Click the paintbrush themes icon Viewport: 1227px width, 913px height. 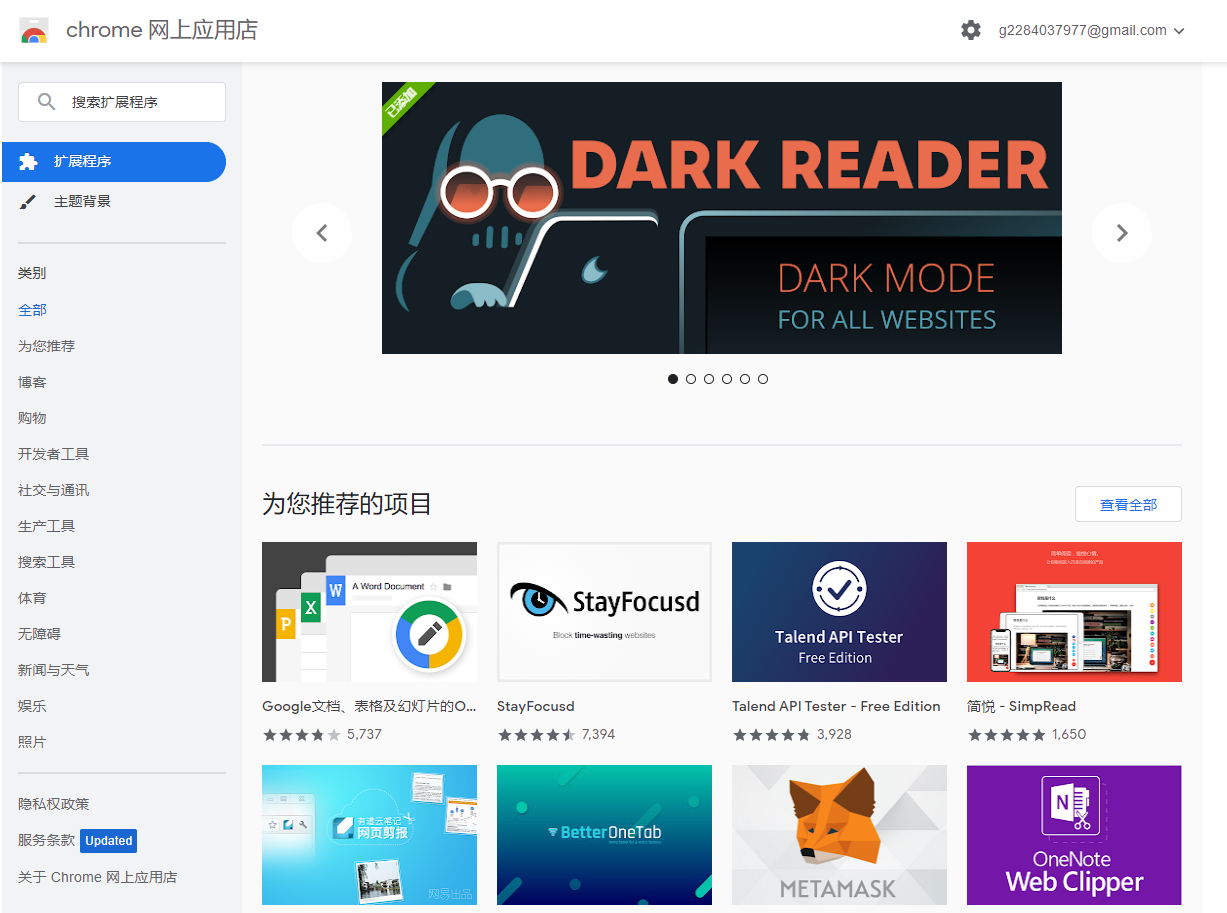[28, 202]
